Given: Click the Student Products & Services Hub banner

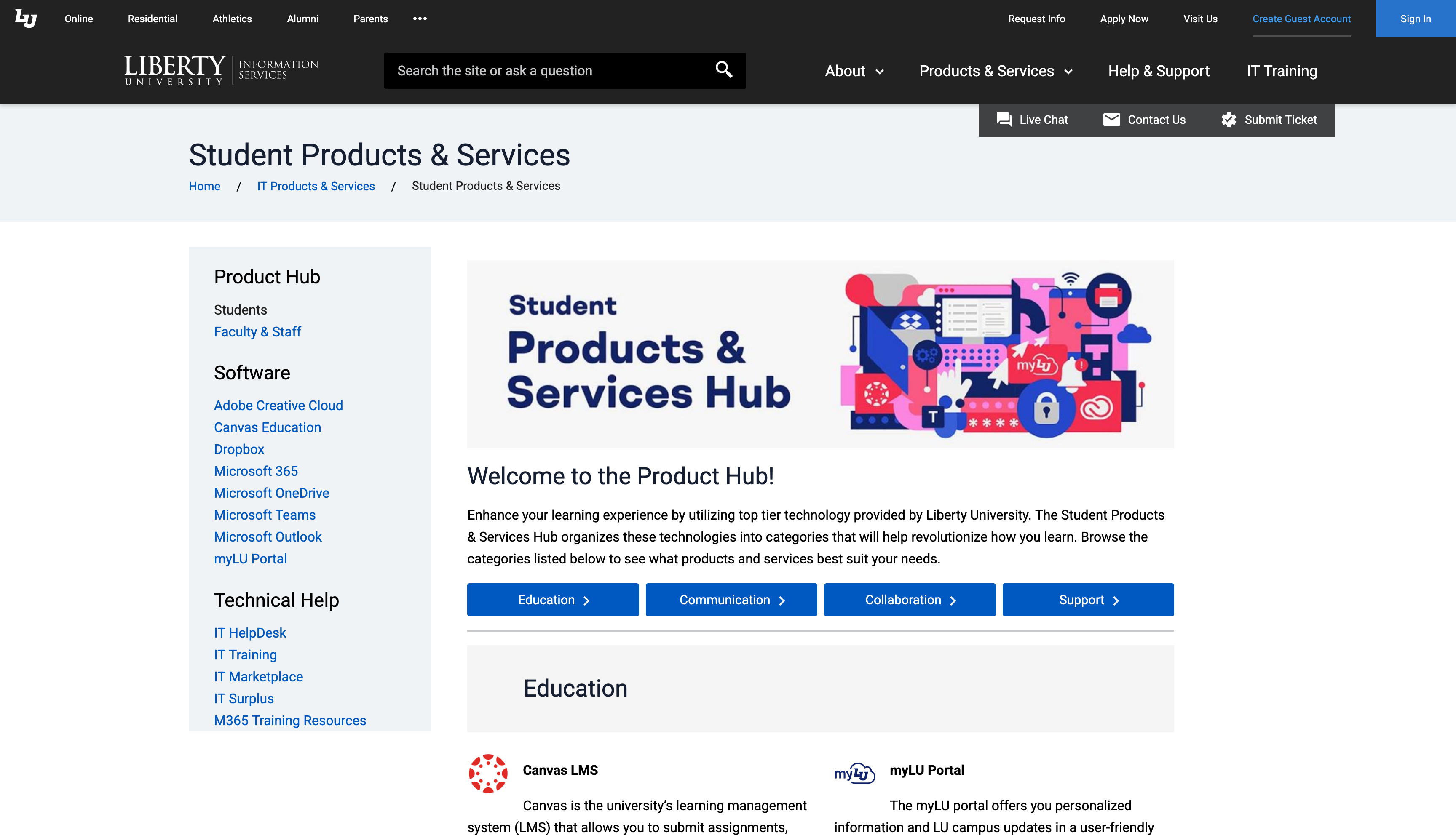Looking at the screenshot, I should pyautogui.click(x=820, y=354).
